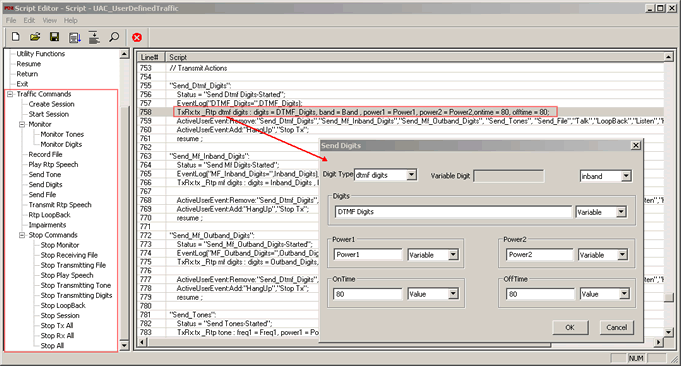Open the Help menu
This screenshot has width=681, height=366.
tap(70, 20)
